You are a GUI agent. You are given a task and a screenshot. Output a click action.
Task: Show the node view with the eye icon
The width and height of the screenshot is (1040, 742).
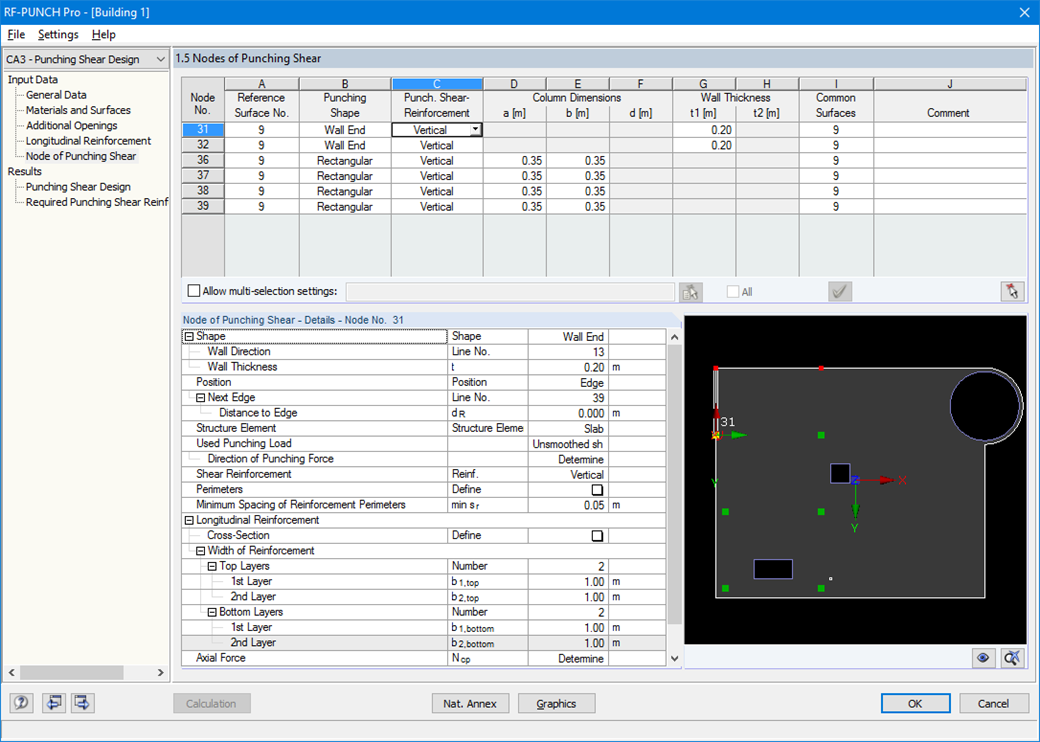click(x=984, y=659)
